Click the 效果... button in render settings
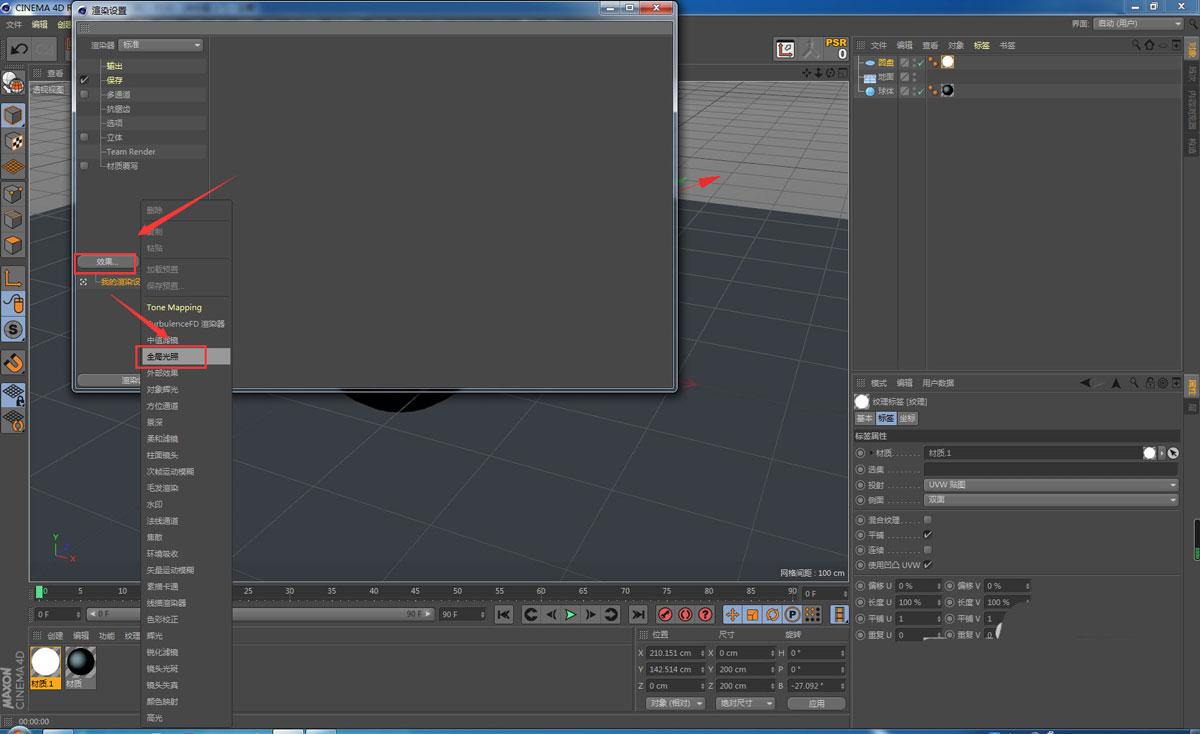The height and width of the screenshot is (734, 1200). [x=104, y=262]
